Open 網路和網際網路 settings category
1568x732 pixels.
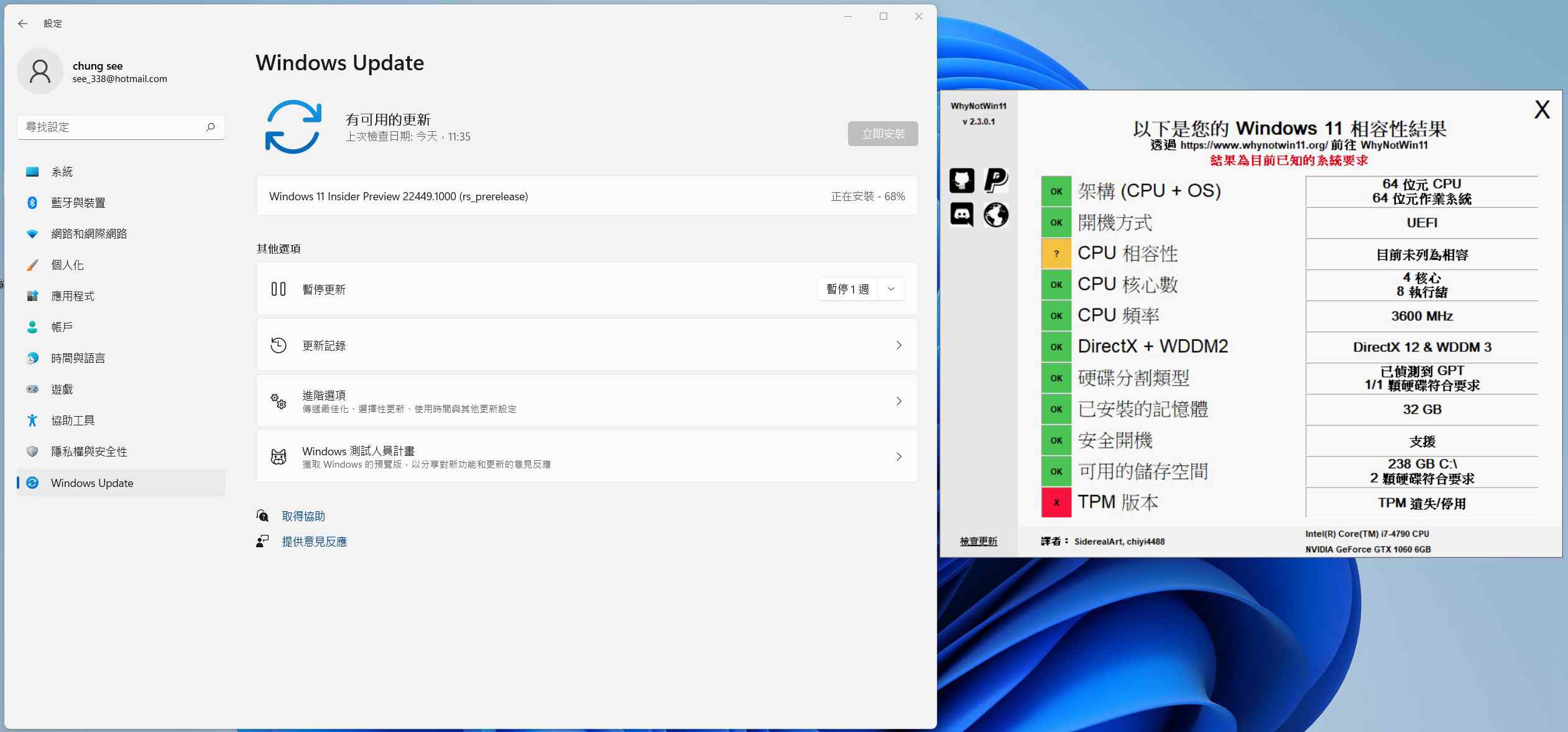click(121, 234)
